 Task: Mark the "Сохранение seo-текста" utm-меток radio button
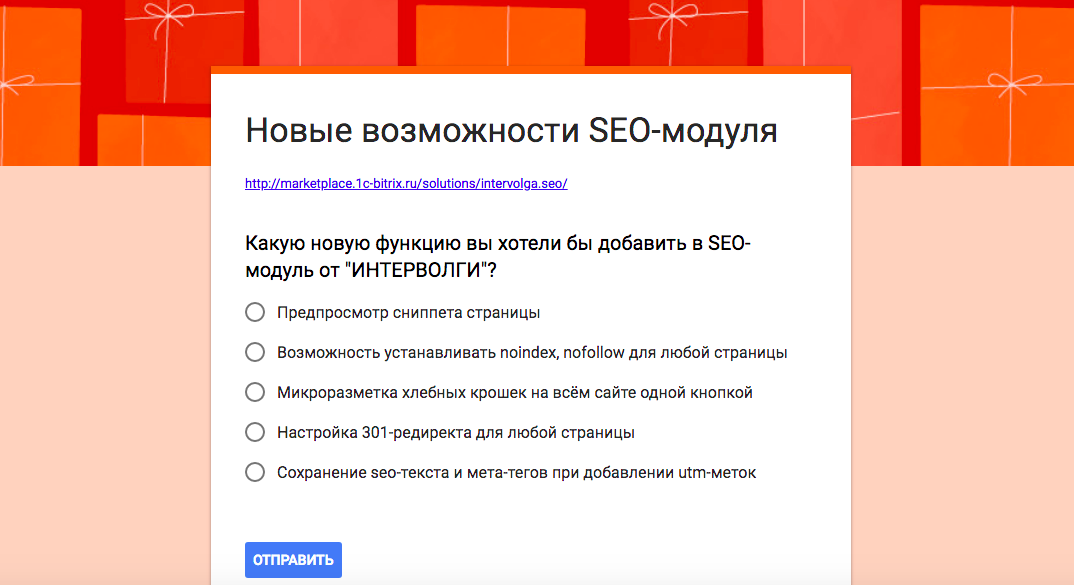click(255, 472)
